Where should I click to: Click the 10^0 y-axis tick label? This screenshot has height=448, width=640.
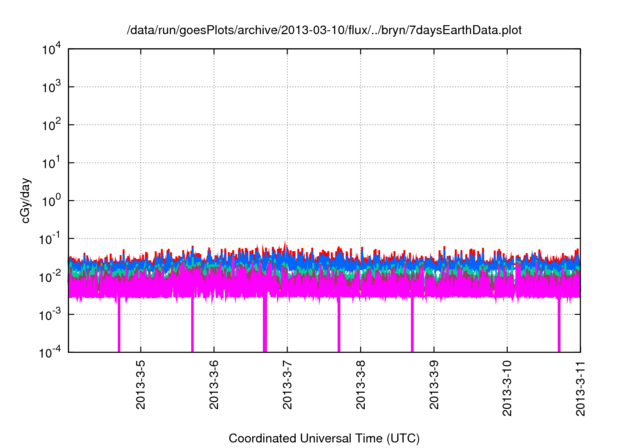(51, 200)
